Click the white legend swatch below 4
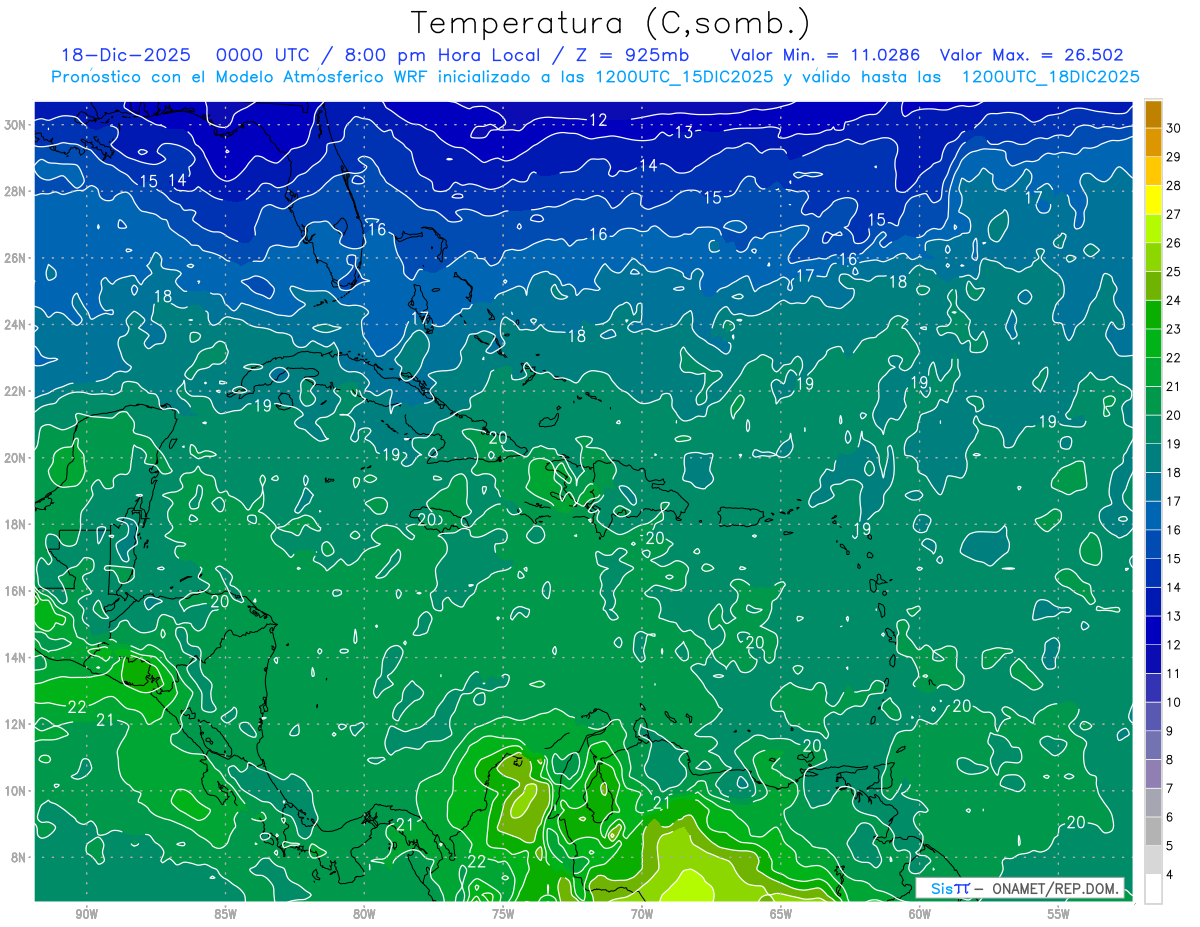The image size is (1200, 927). [1153, 889]
